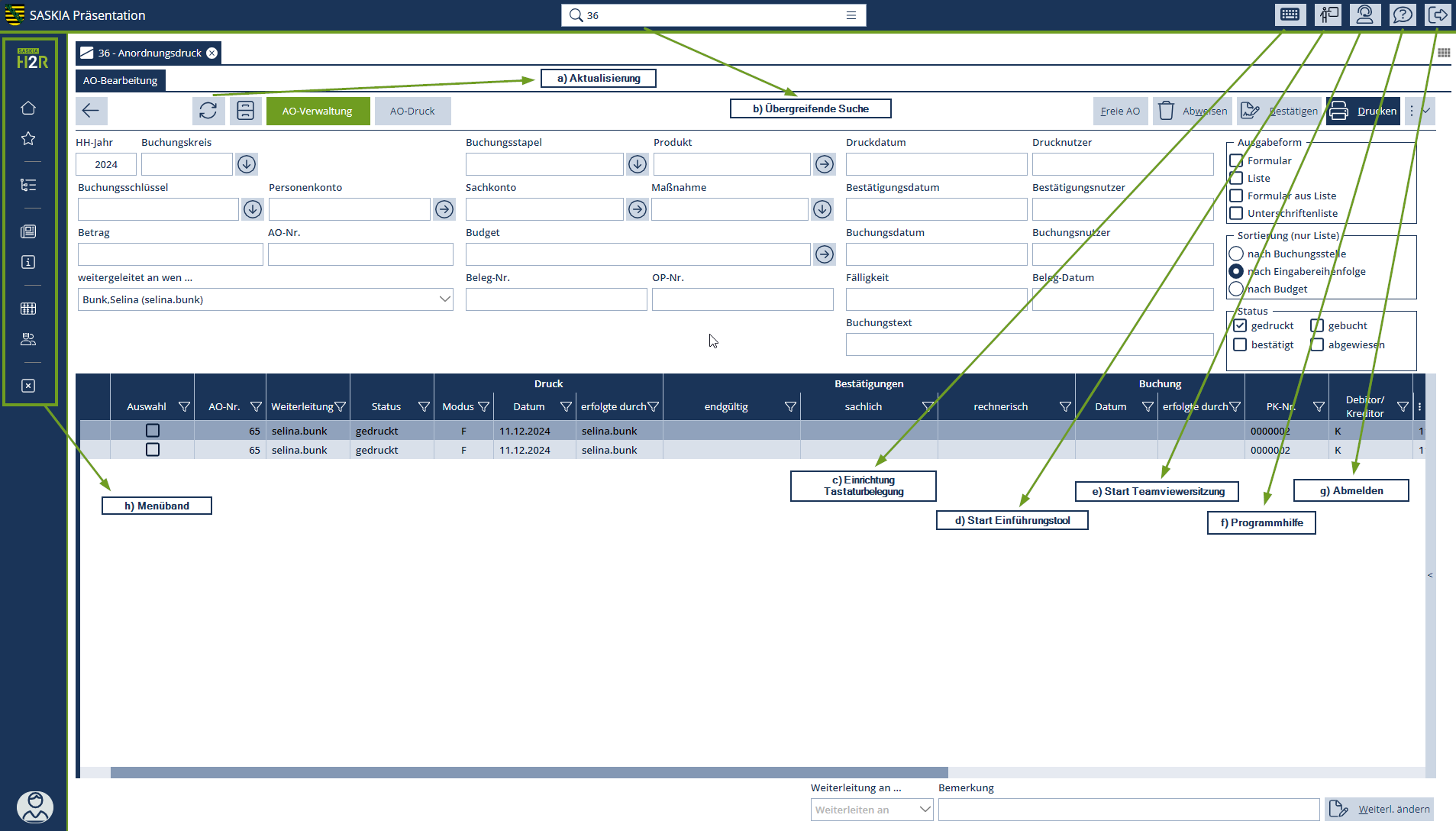Click the logout (Abmelden) icon
The width and height of the screenshot is (1456, 831).
(x=1438, y=15)
